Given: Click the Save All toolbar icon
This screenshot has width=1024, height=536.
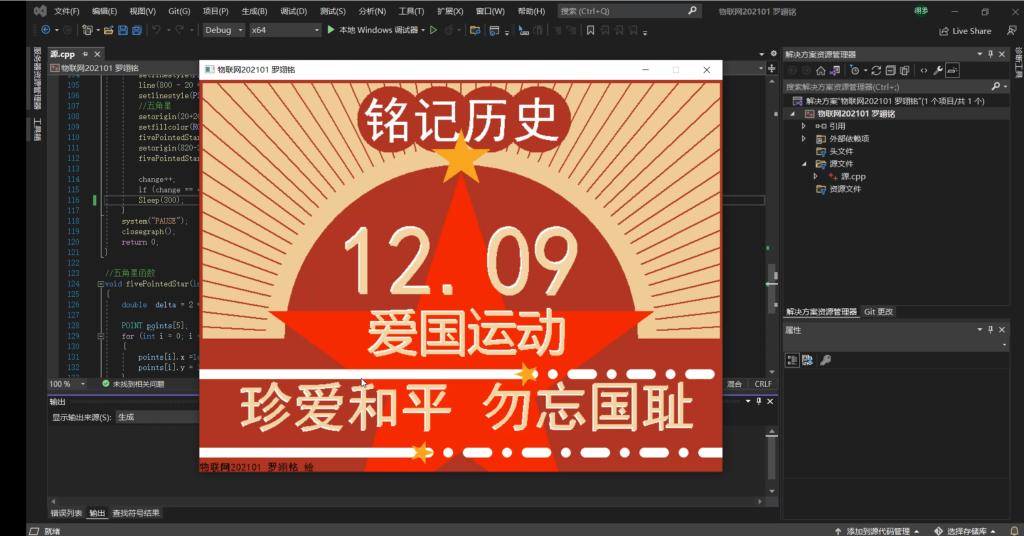Looking at the screenshot, I should click(136, 30).
